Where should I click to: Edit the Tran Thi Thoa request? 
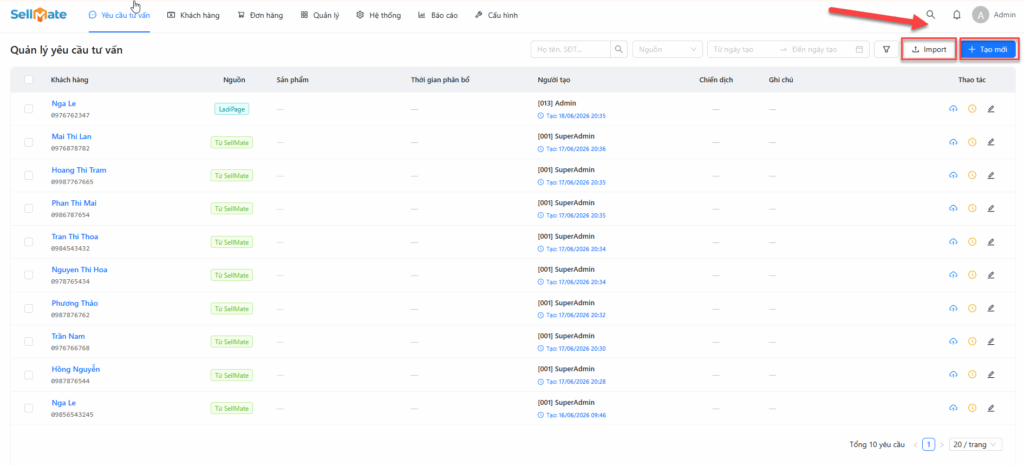[991, 241]
